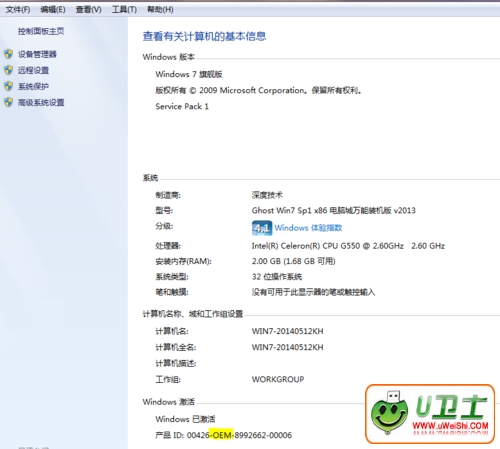Image resolution: width=500 pixels, height=449 pixels.
Task: Click shield icon beside 远程设置
Action: click(9, 70)
